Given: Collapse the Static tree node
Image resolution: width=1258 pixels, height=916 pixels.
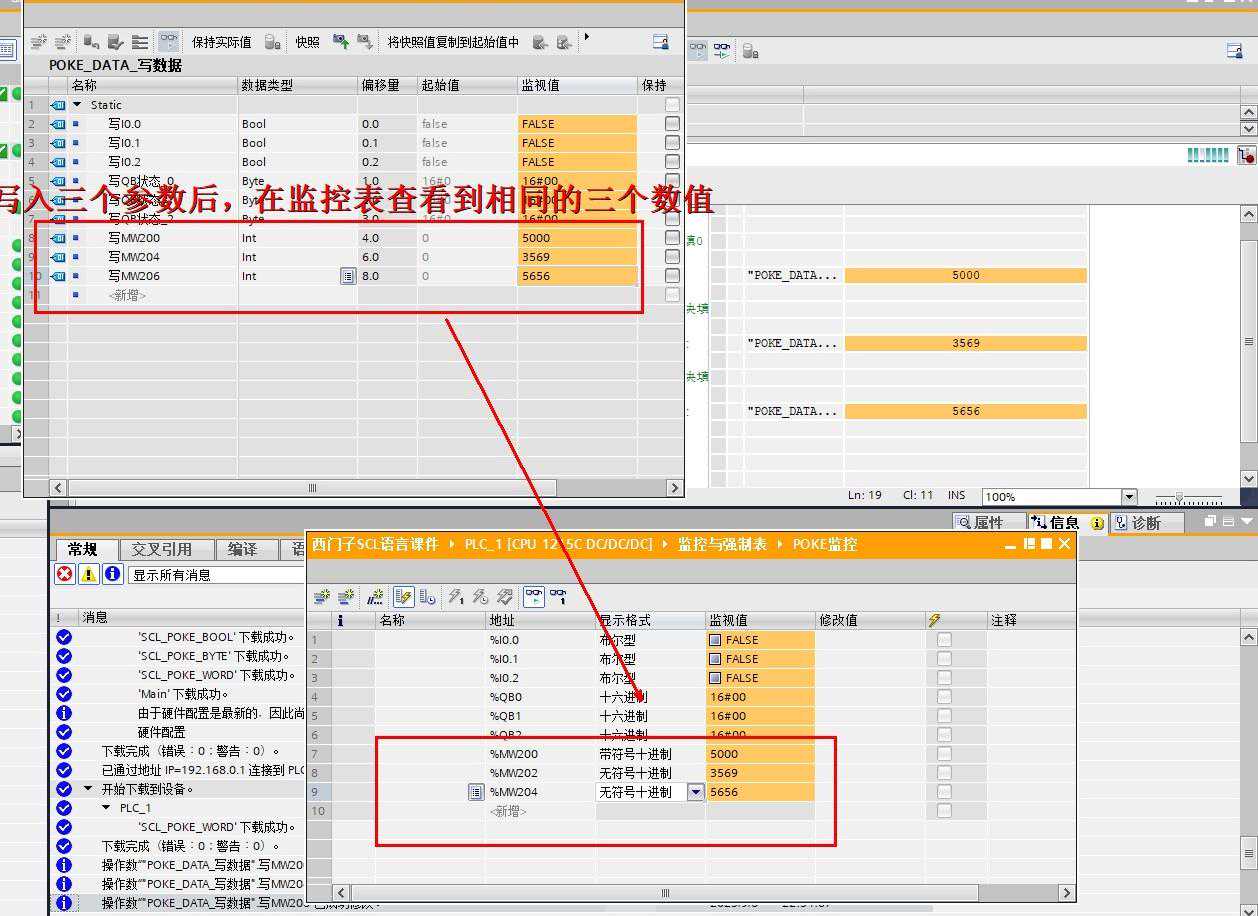Looking at the screenshot, I should (x=77, y=105).
